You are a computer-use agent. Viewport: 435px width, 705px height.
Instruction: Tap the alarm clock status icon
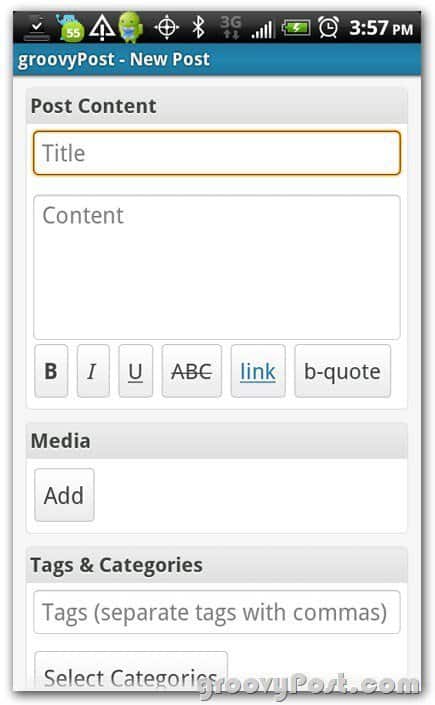[x=328, y=28]
